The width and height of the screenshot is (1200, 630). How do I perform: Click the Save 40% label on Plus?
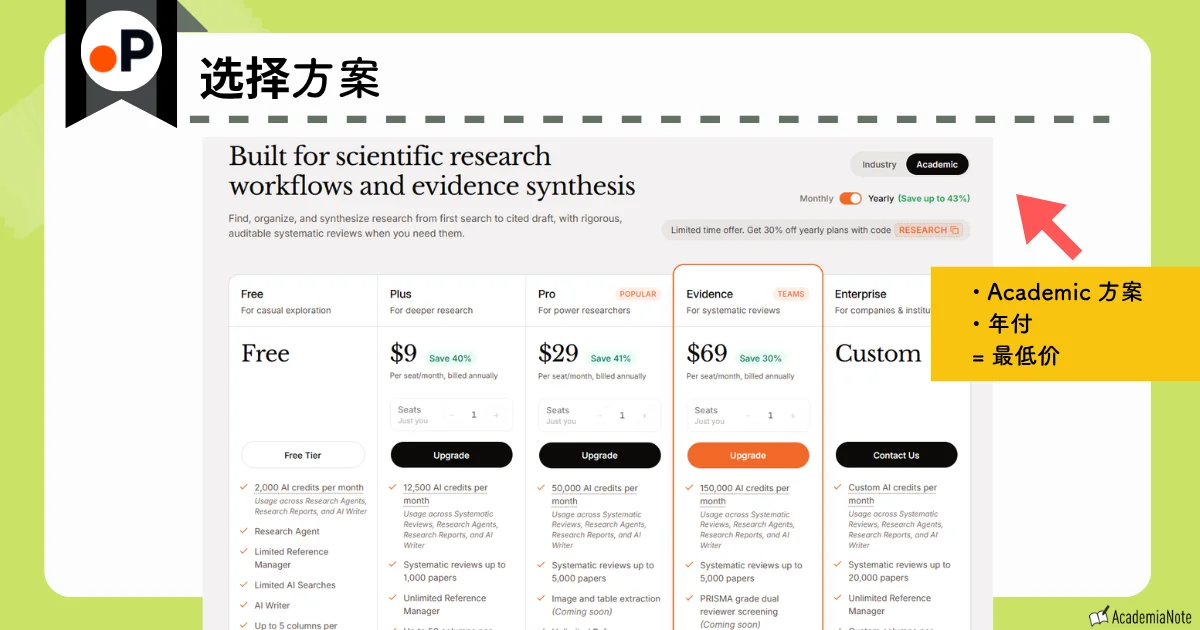point(450,358)
